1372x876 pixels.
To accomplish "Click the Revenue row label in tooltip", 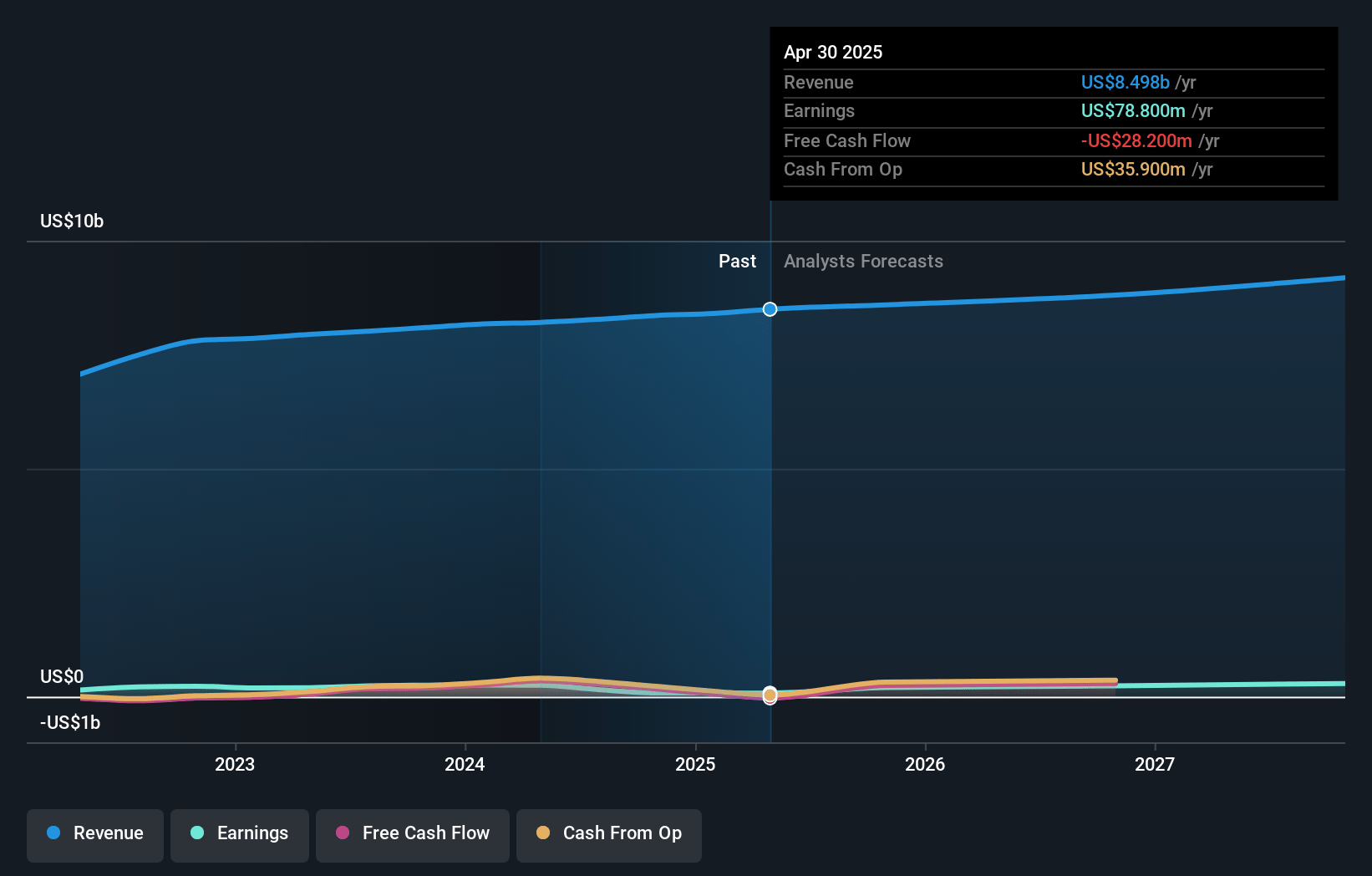I will point(819,82).
